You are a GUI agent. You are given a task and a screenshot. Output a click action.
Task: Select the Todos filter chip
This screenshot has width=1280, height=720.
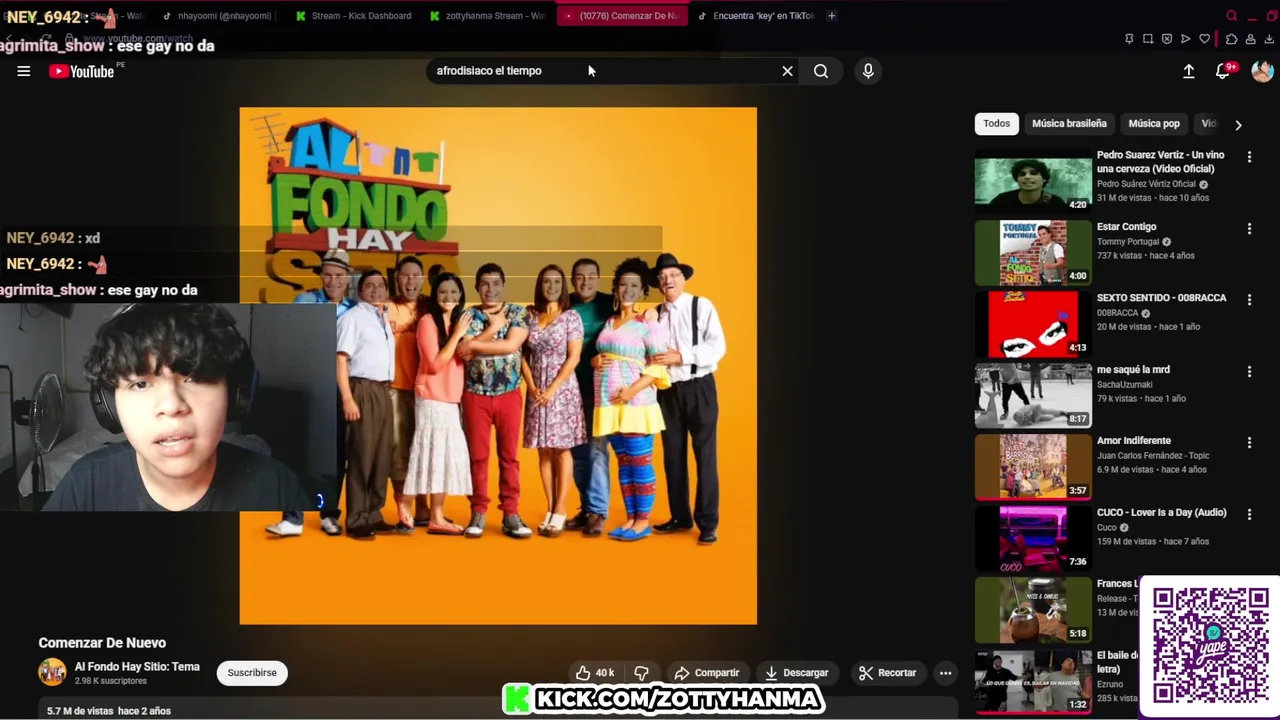click(996, 124)
